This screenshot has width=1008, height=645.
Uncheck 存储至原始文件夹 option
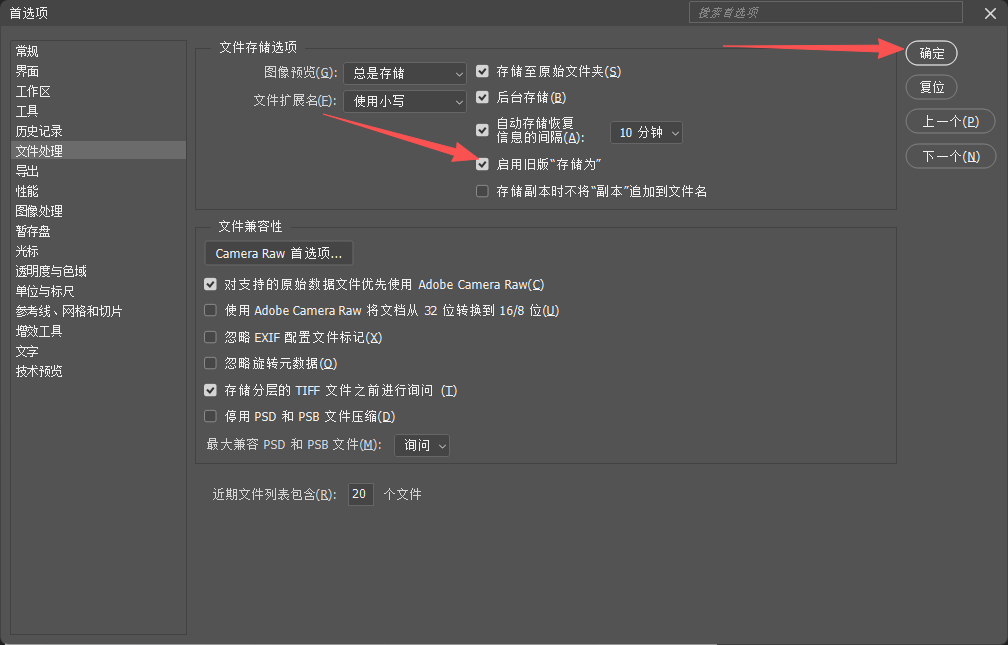point(483,72)
